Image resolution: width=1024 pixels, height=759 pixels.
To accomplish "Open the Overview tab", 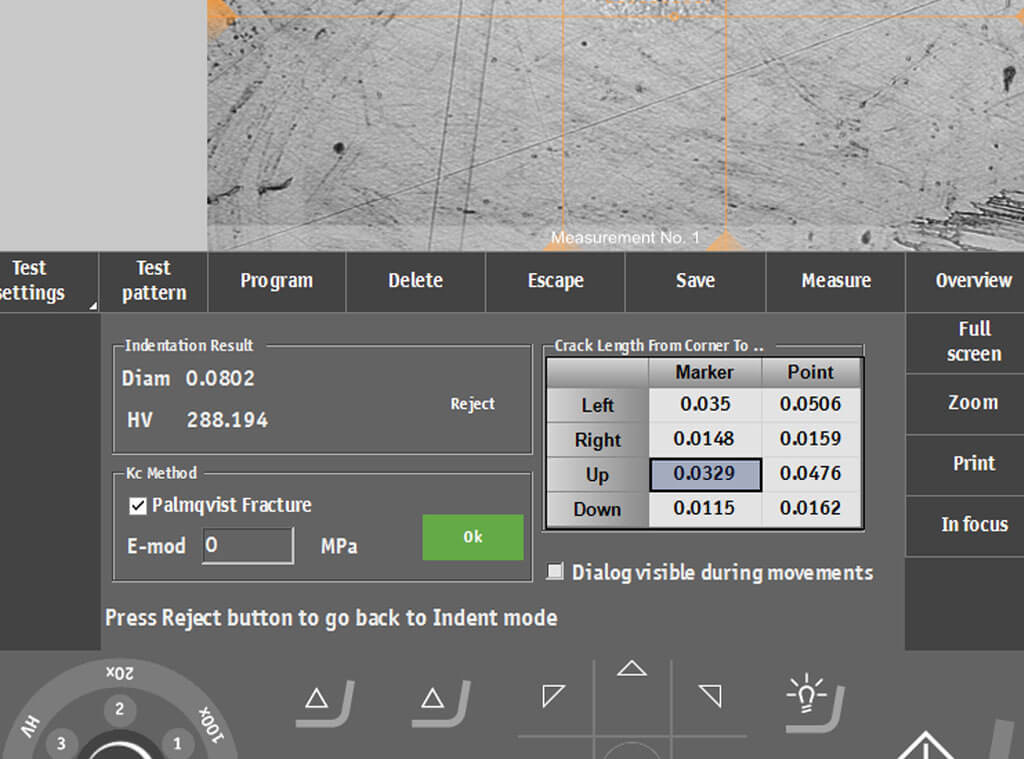I will (972, 281).
